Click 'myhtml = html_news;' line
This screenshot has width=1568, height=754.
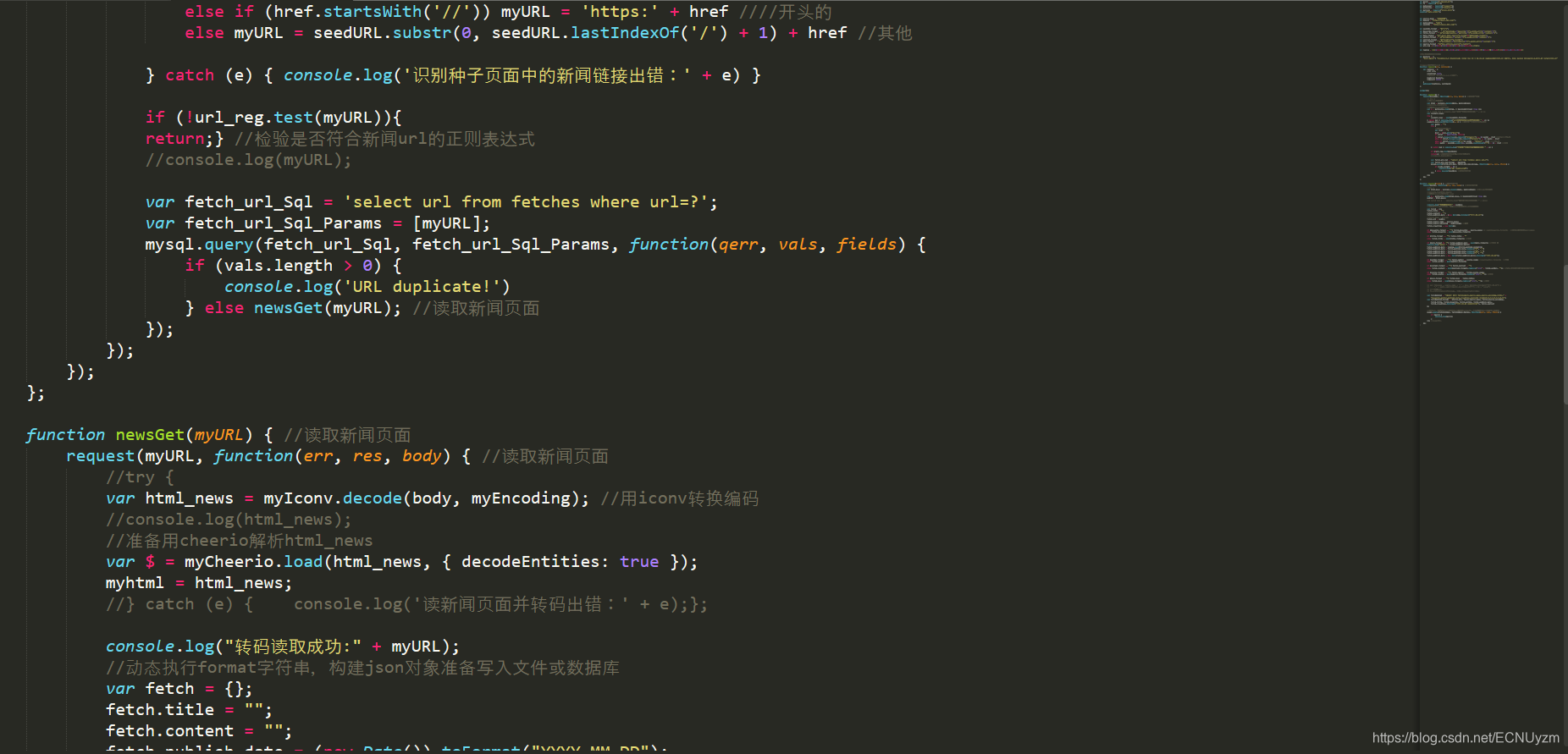pyautogui.click(x=199, y=583)
